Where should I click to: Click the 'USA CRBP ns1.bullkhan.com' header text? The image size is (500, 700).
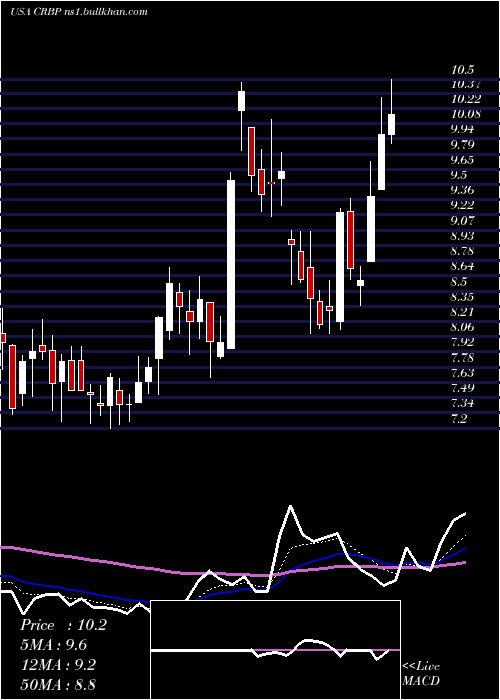(79, 12)
